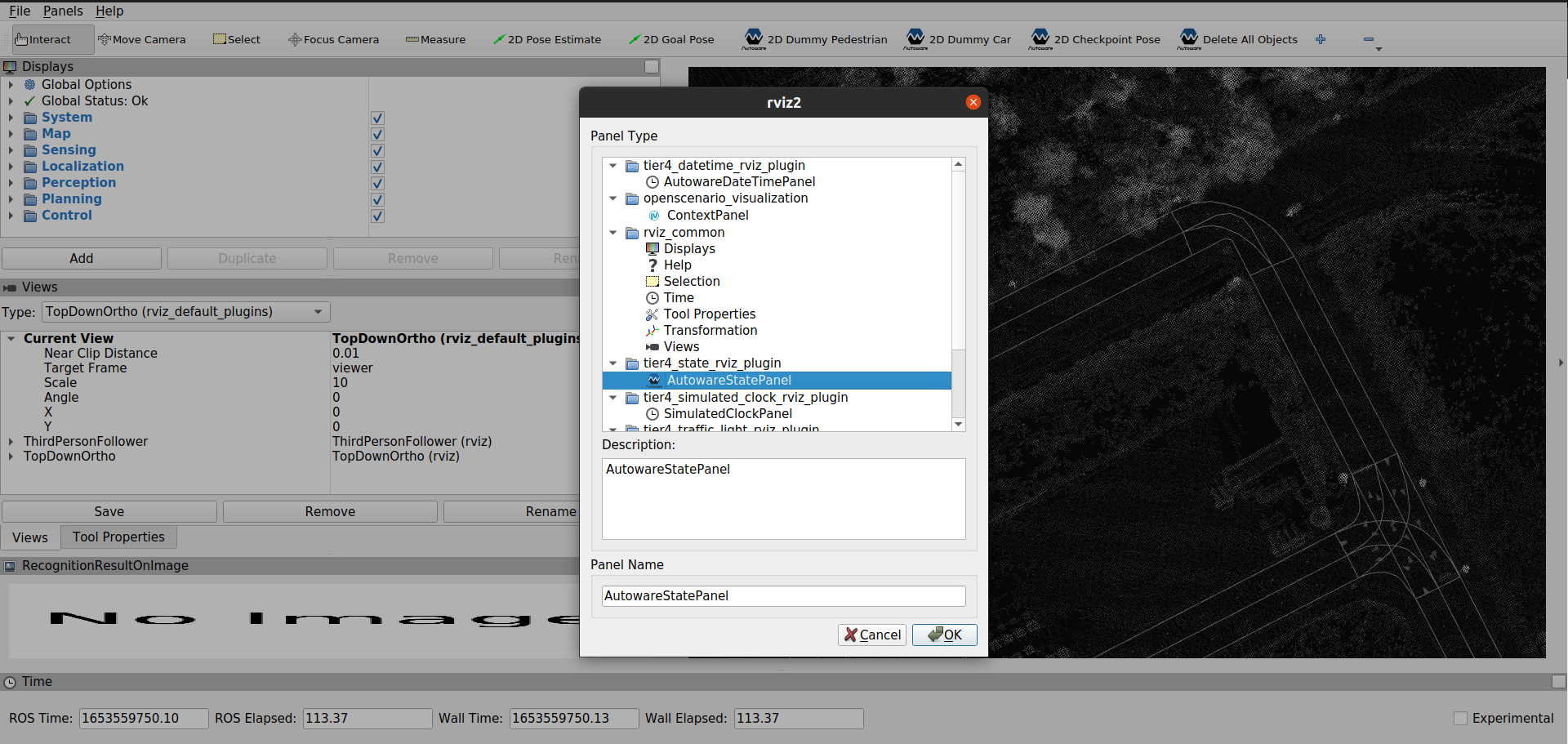Toggle the Localization display checkbox
Image resolution: width=1568 pixels, height=744 pixels.
pos(377,167)
